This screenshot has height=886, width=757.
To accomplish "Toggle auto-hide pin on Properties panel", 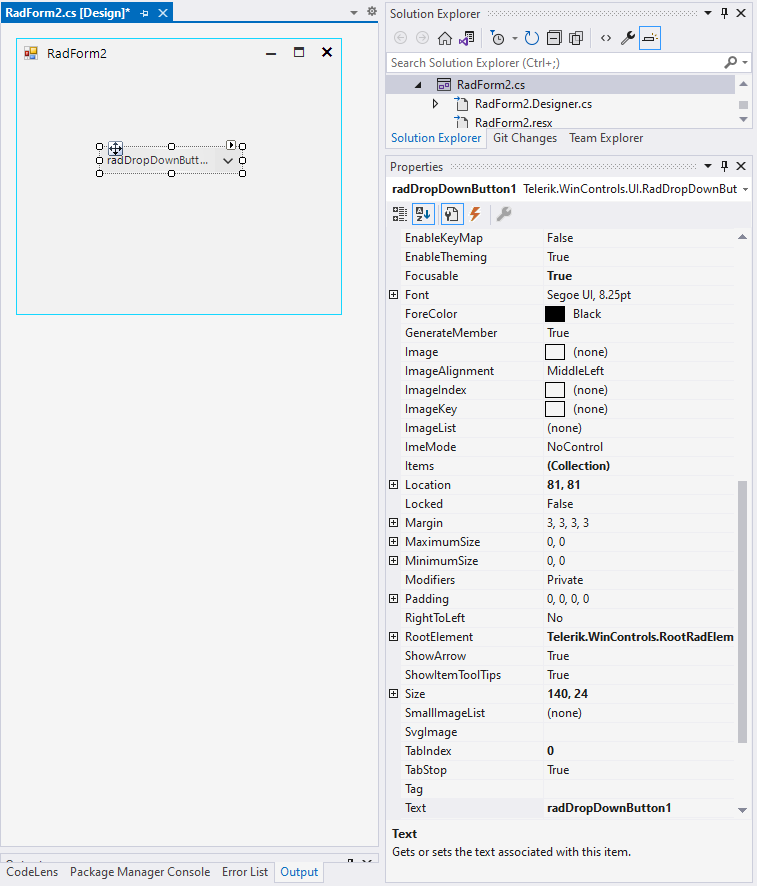I will click(x=724, y=166).
